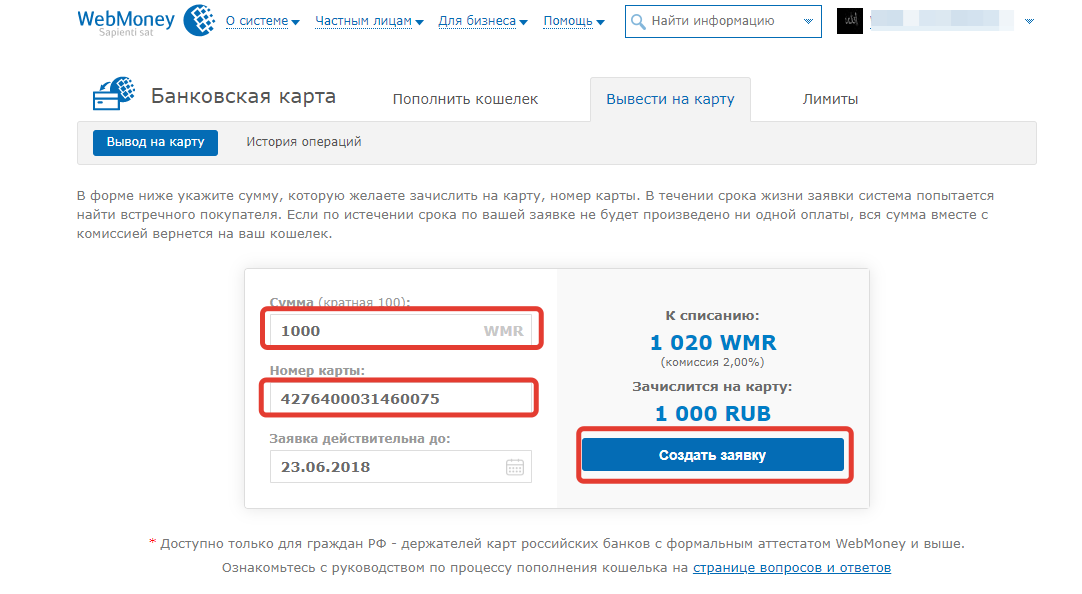This screenshot has height=594, width=1082.
Task: Open the страница вопросов и ответов link
Action: [791, 568]
